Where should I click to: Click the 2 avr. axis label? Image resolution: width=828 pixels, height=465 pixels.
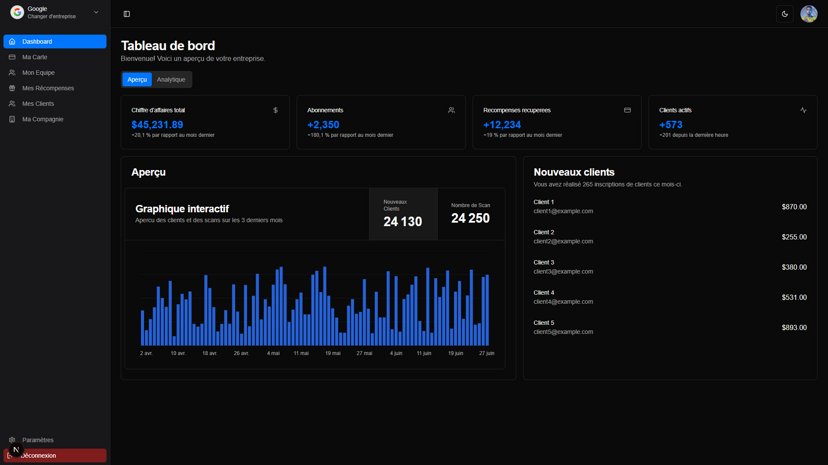pos(146,353)
